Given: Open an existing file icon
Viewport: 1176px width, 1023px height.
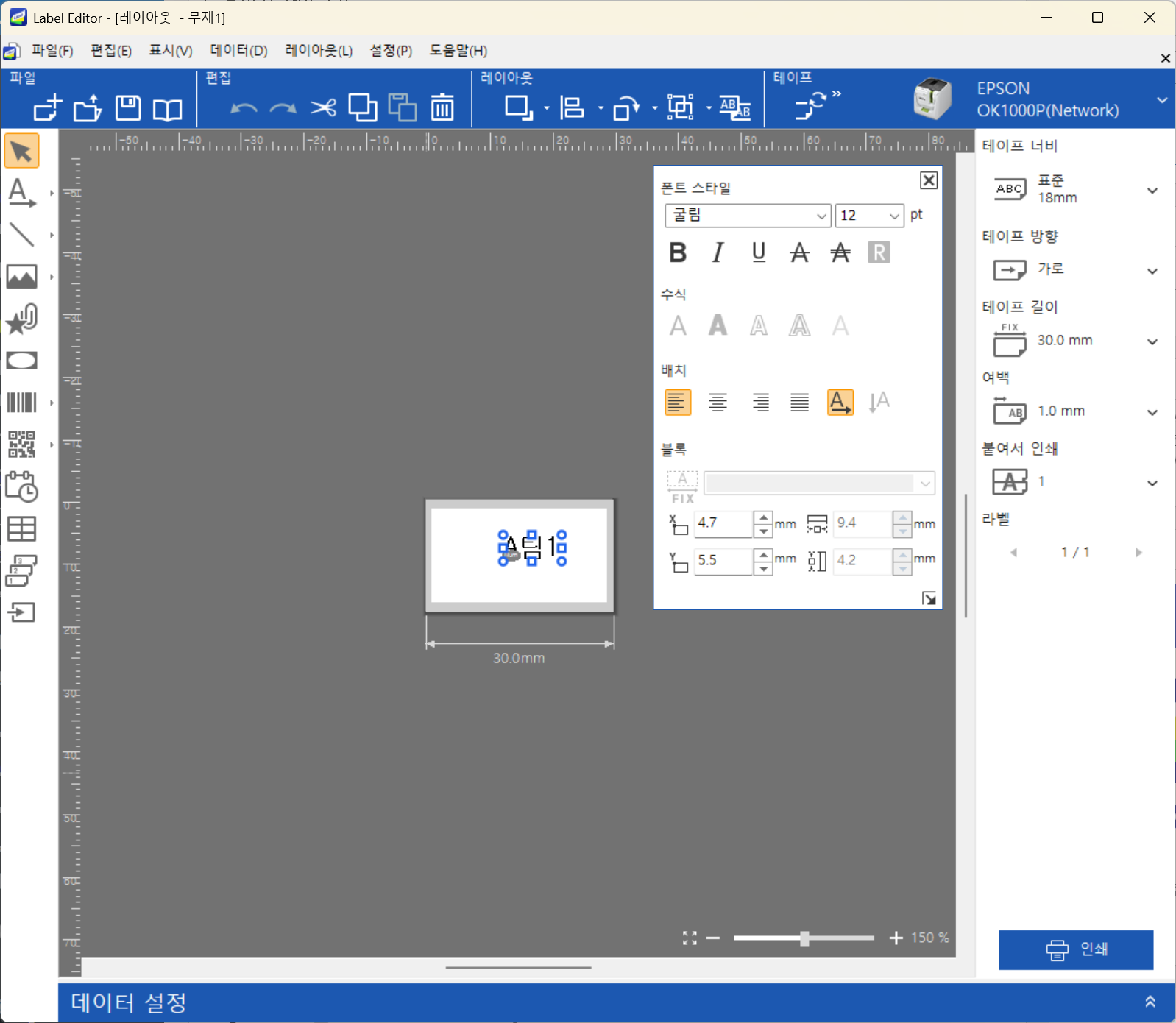Looking at the screenshot, I should [88, 108].
